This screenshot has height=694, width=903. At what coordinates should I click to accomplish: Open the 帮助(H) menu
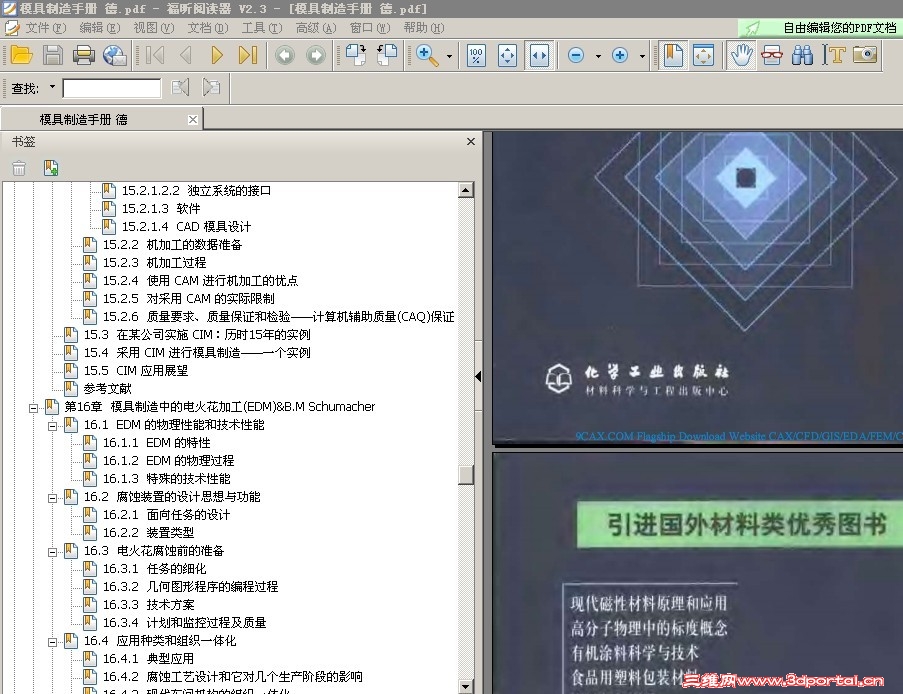(424, 28)
